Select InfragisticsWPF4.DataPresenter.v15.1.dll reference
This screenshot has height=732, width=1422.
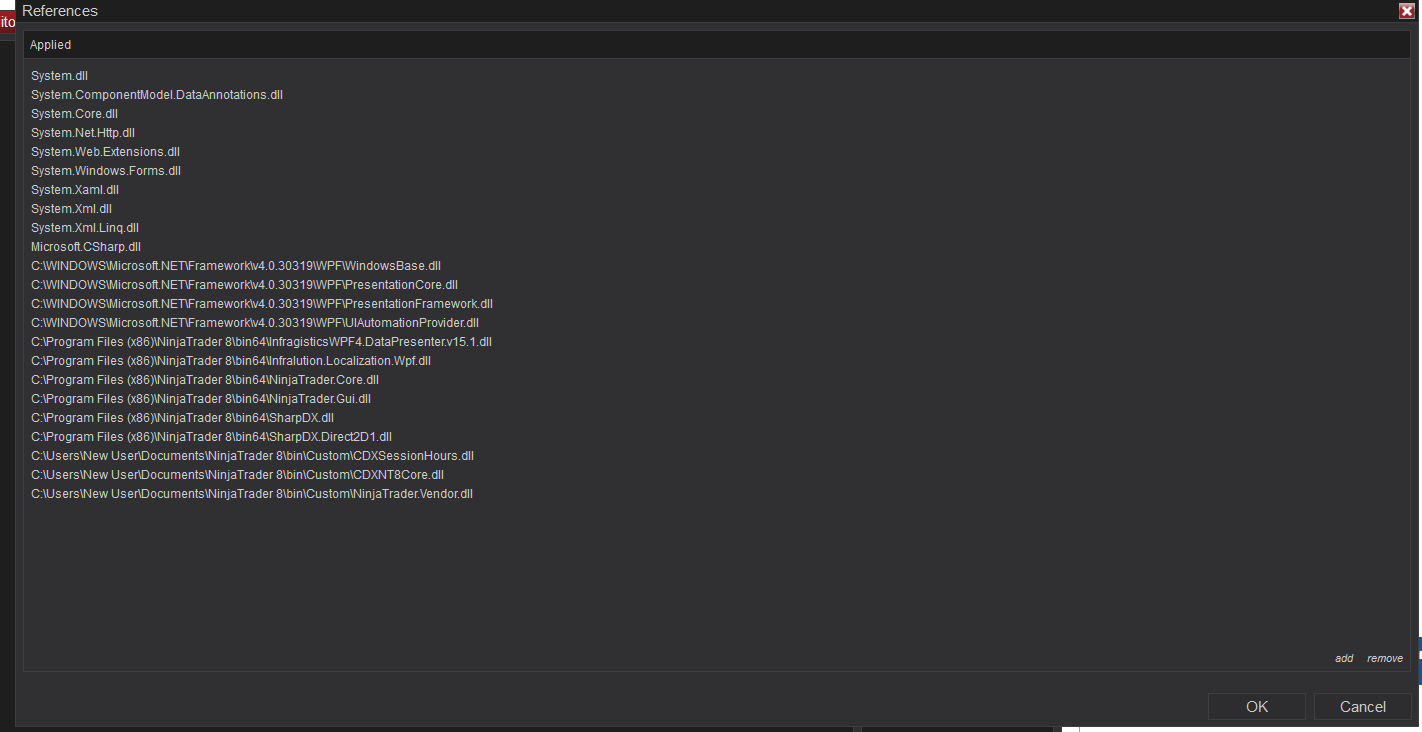pyautogui.click(x=262, y=342)
